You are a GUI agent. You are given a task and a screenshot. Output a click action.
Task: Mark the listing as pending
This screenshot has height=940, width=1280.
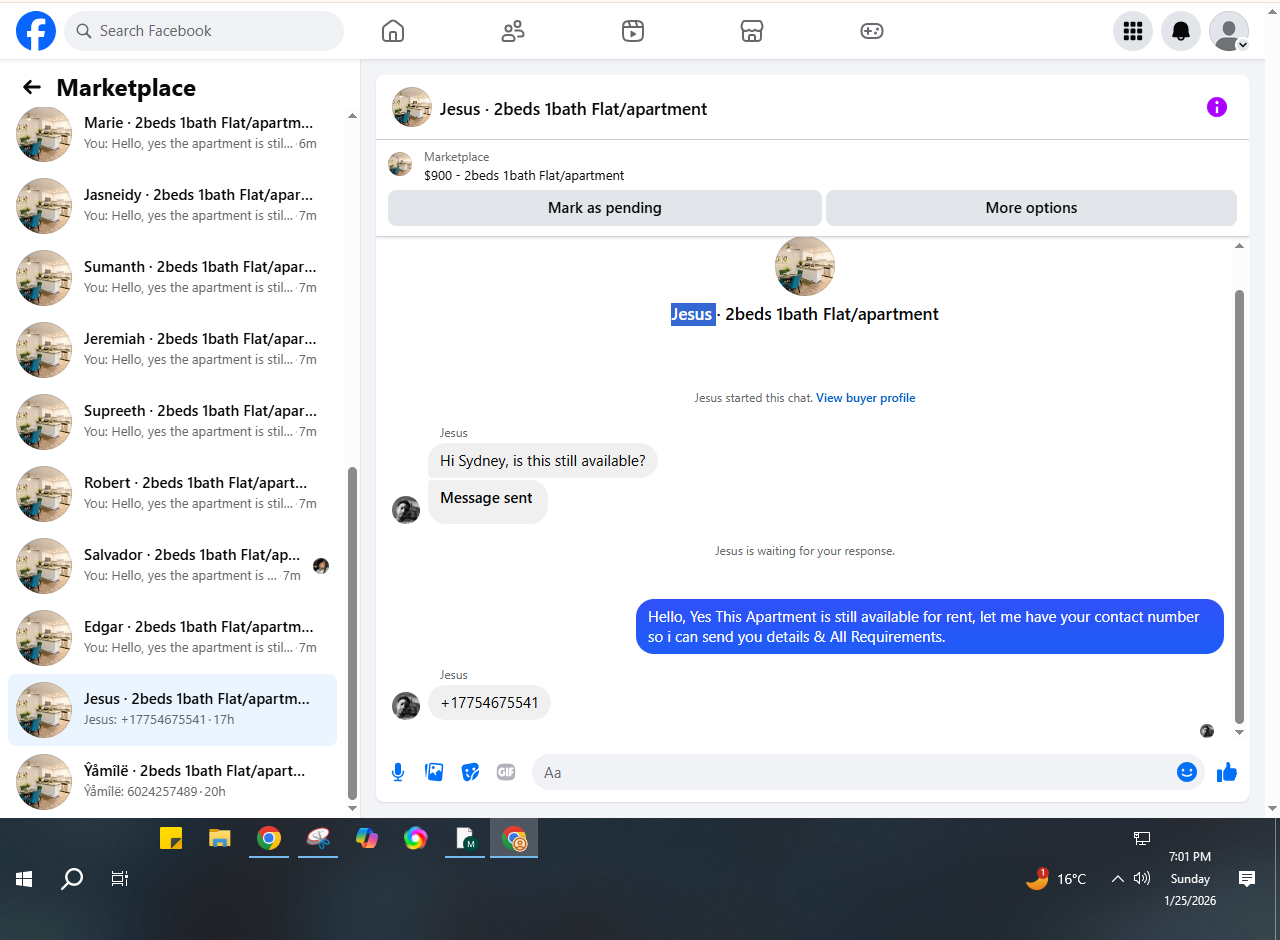point(605,208)
